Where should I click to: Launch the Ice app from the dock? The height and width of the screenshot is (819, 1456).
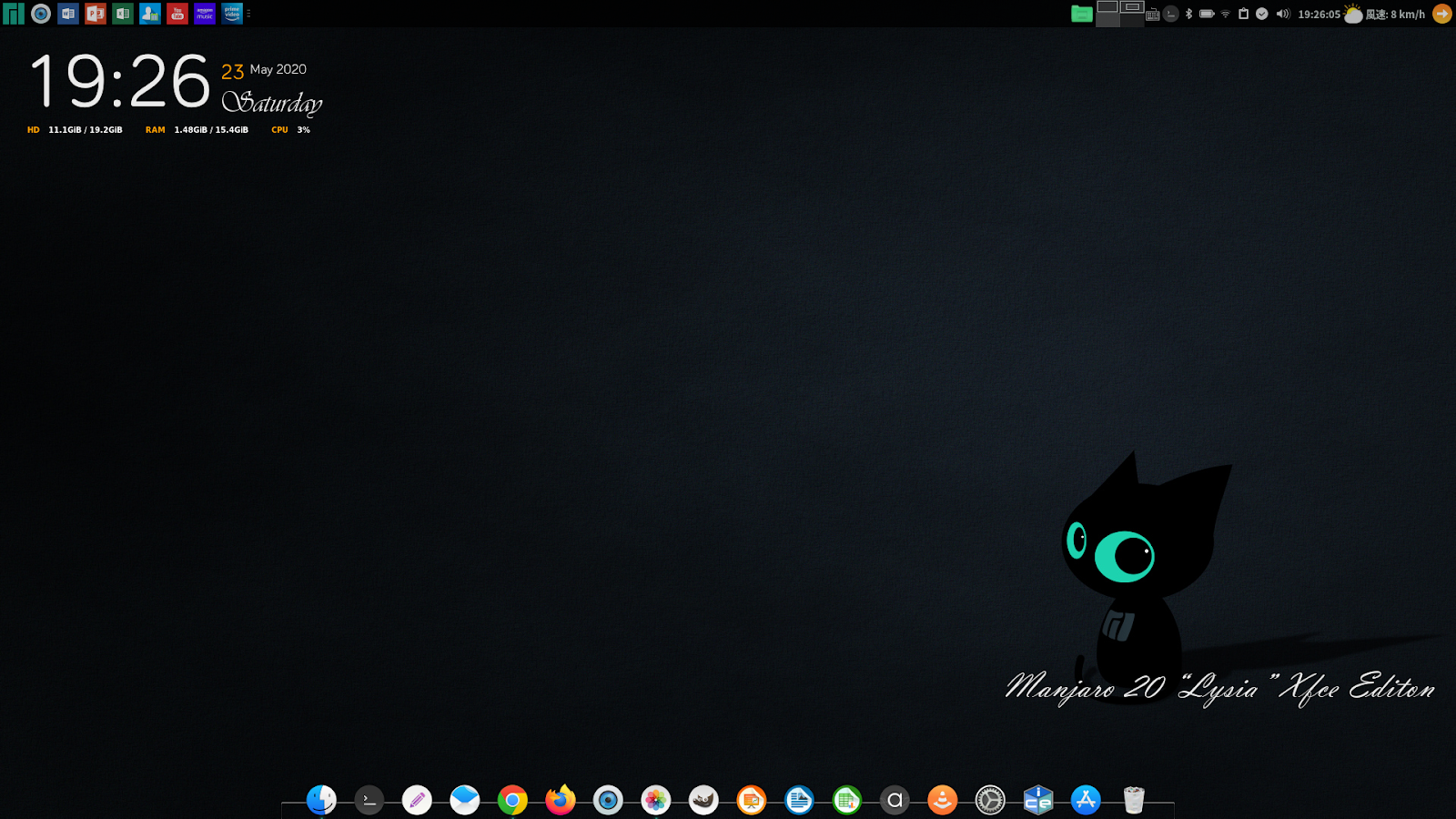click(1037, 800)
